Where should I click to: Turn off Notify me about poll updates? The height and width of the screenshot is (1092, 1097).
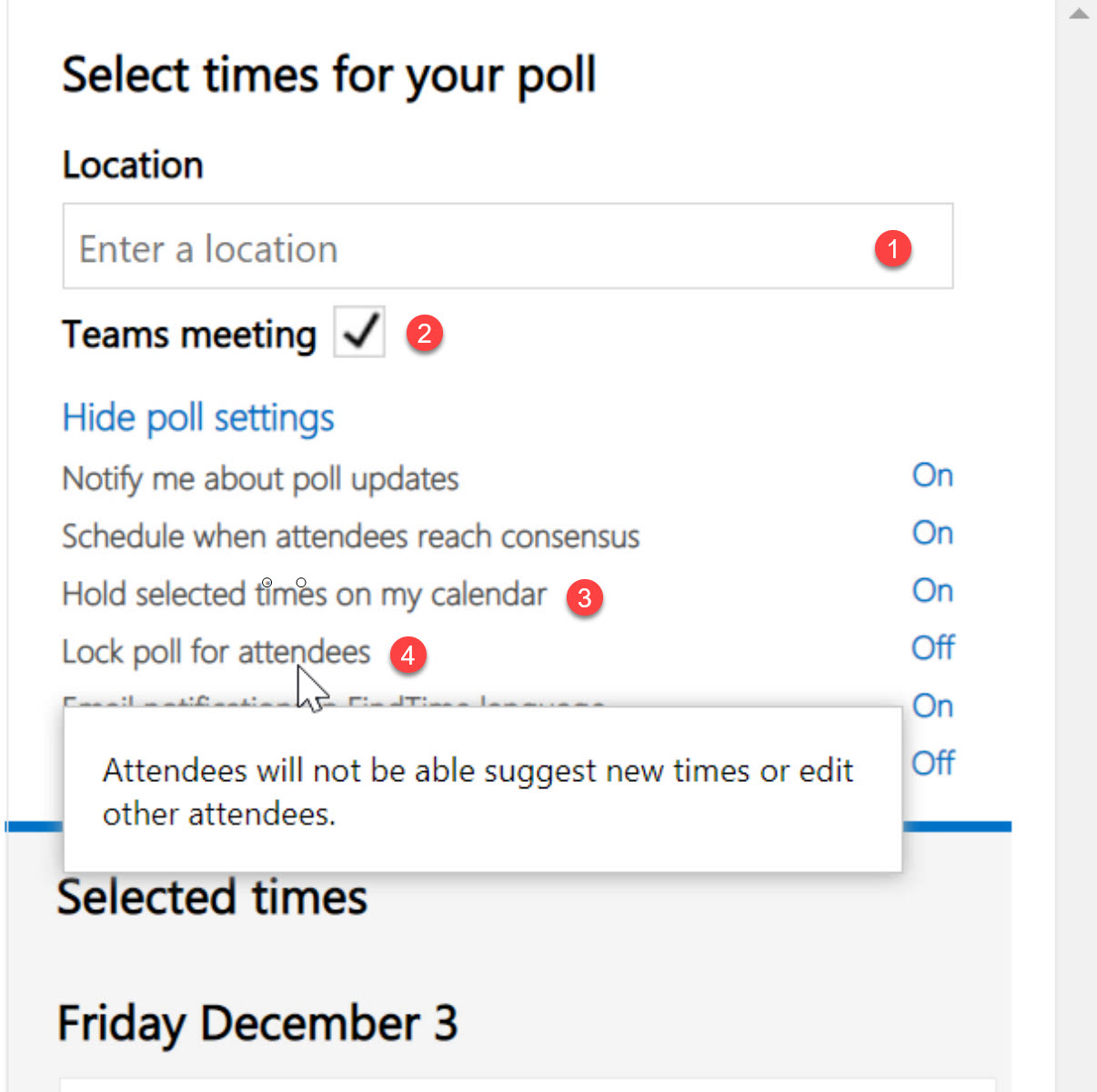931,475
